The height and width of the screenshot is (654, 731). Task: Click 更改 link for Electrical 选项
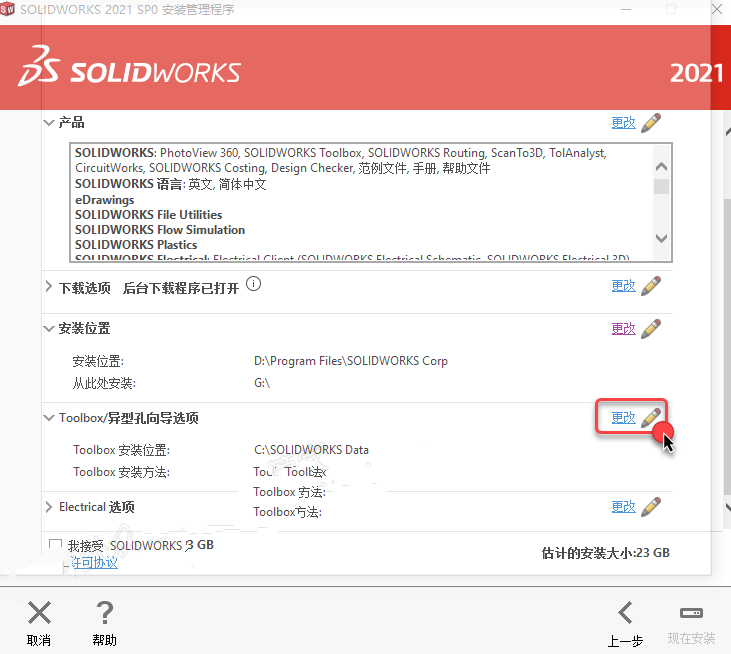click(623, 507)
